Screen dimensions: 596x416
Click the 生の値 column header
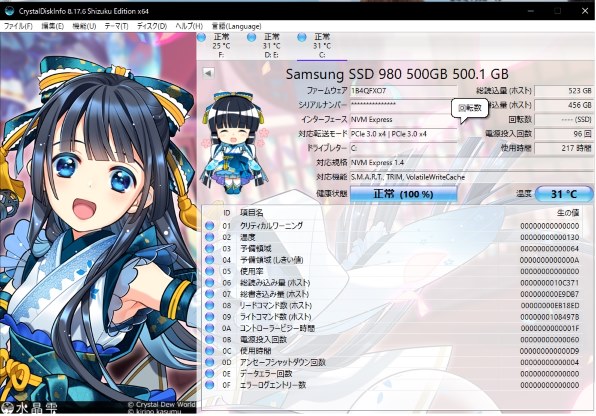click(x=568, y=213)
